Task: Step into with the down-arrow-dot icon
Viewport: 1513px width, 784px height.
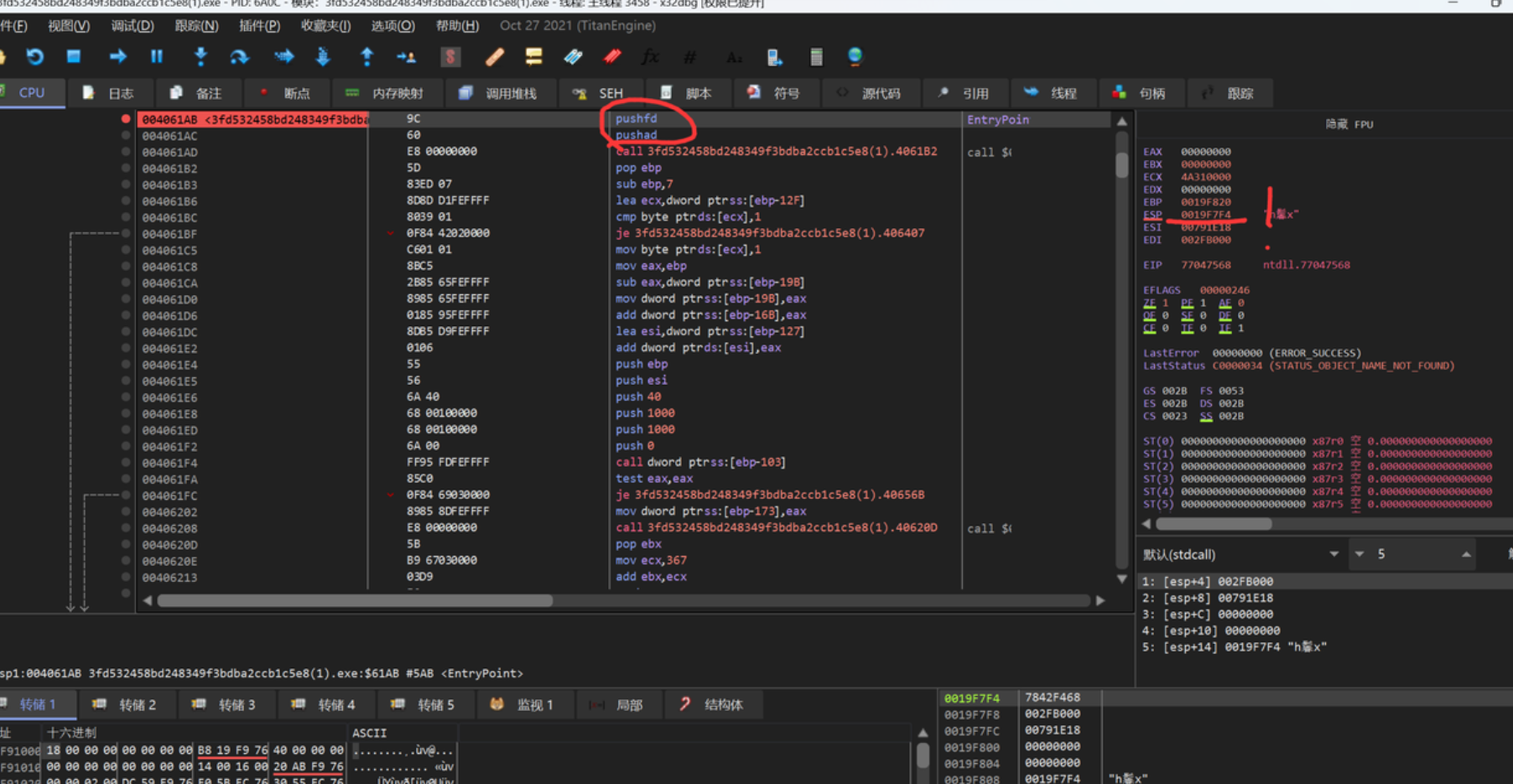Action: 200,56
